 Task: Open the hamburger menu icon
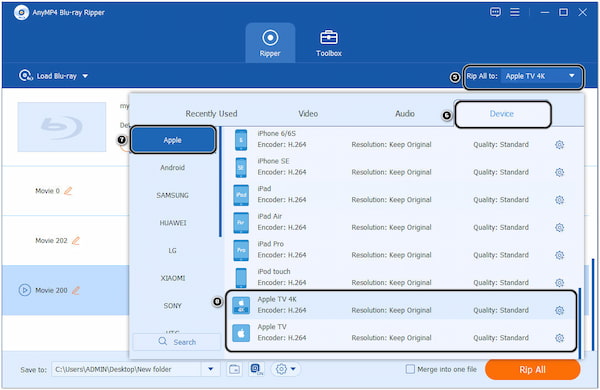tap(515, 12)
